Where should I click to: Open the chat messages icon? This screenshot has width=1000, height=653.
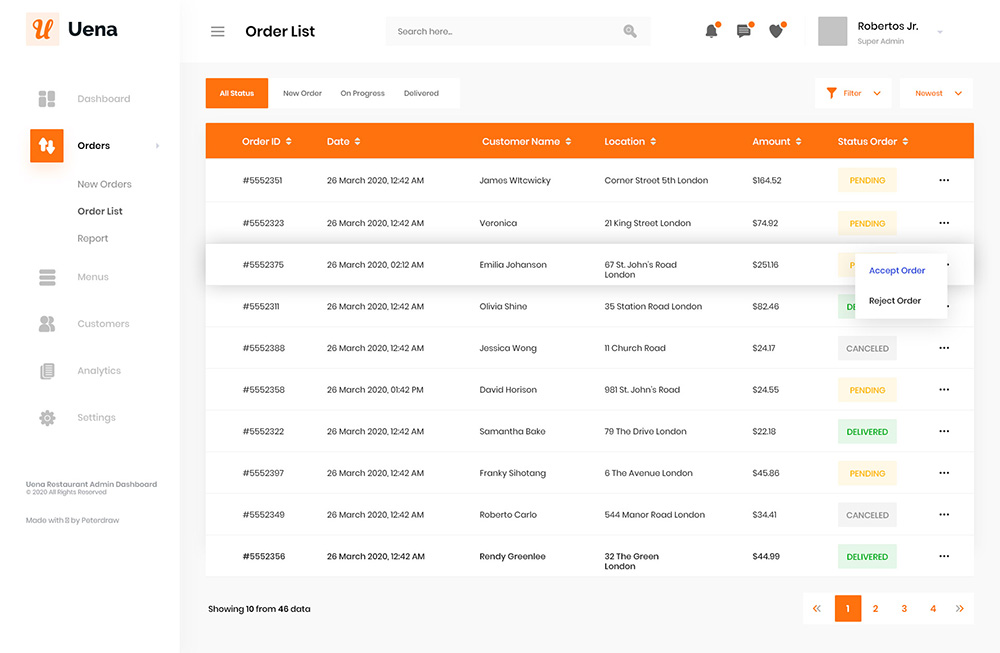pos(744,31)
